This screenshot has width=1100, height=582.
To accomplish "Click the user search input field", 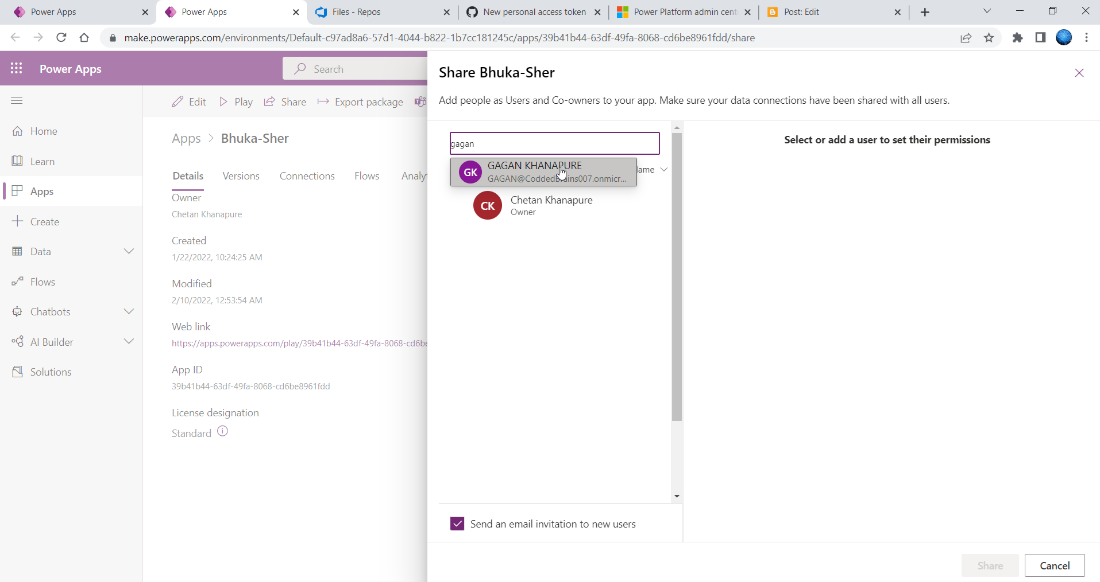I will [554, 144].
